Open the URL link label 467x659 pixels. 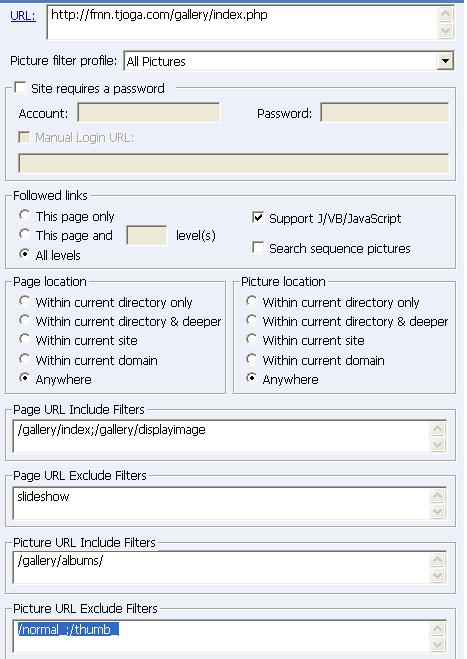pos(23,16)
